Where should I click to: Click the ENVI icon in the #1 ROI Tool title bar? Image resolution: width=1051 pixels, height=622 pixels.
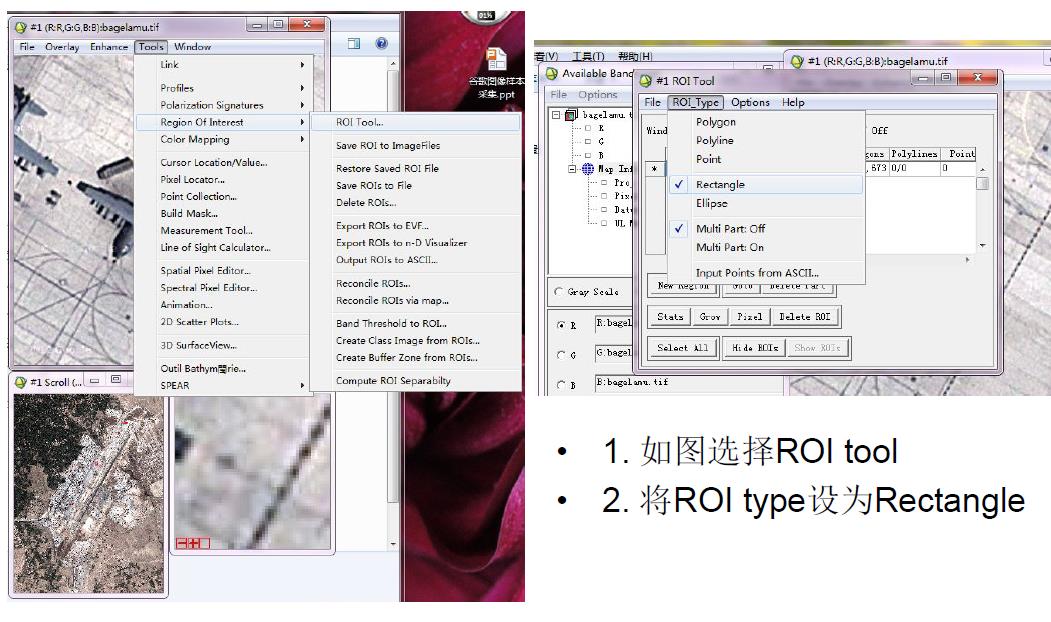(645, 80)
